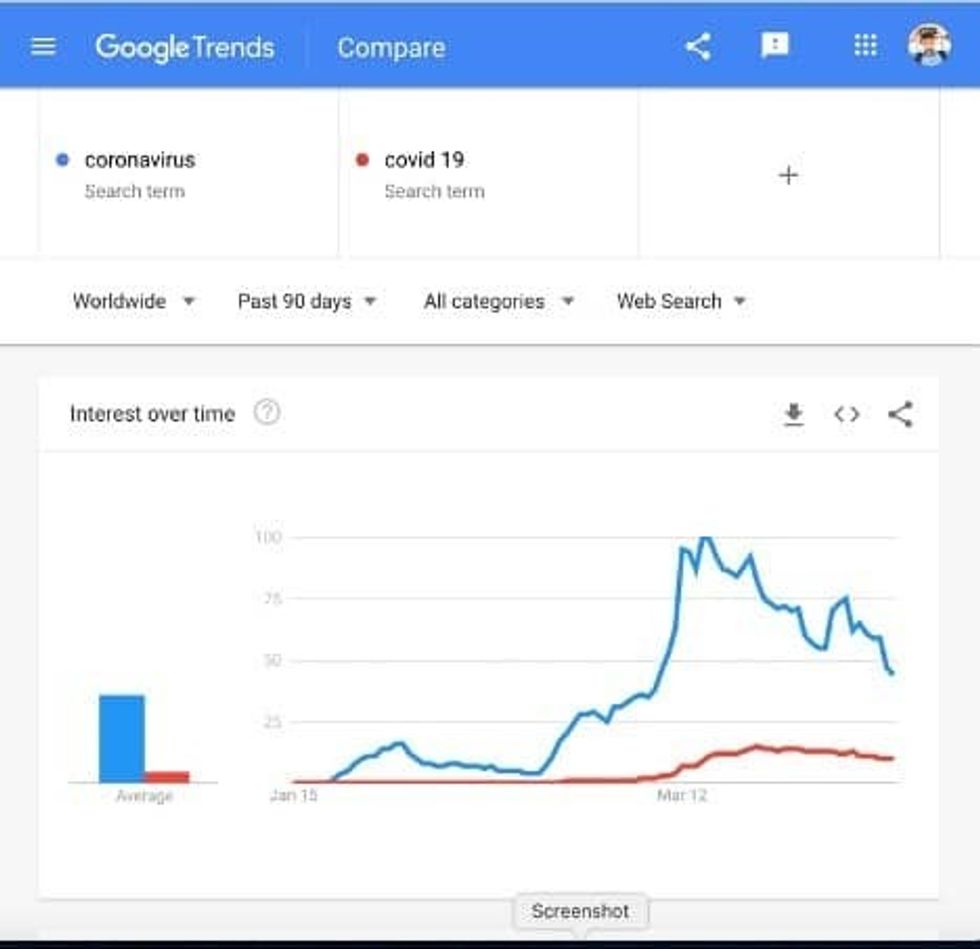Open the Web Search type dropdown

click(681, 301)
